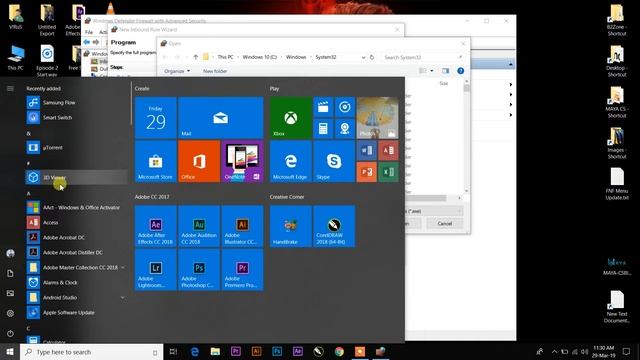Open AAct - Windows & Office Activator
640x360 pixels.
pyautogui.click(x=76, y=207)
